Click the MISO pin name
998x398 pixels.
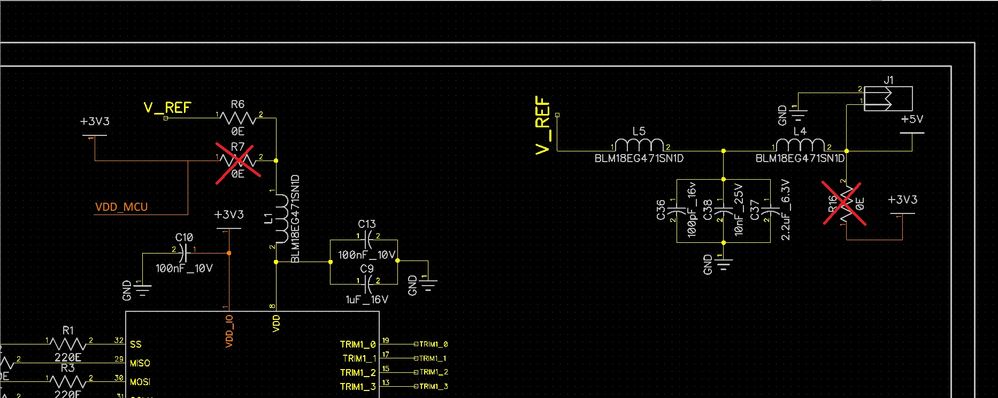pos(140,363)
